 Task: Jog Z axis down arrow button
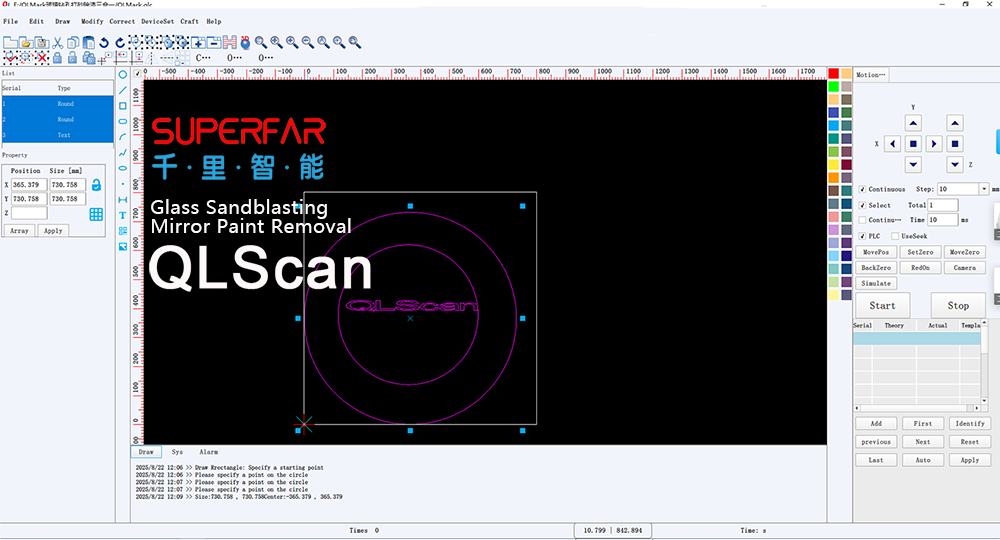pos(955,164)
